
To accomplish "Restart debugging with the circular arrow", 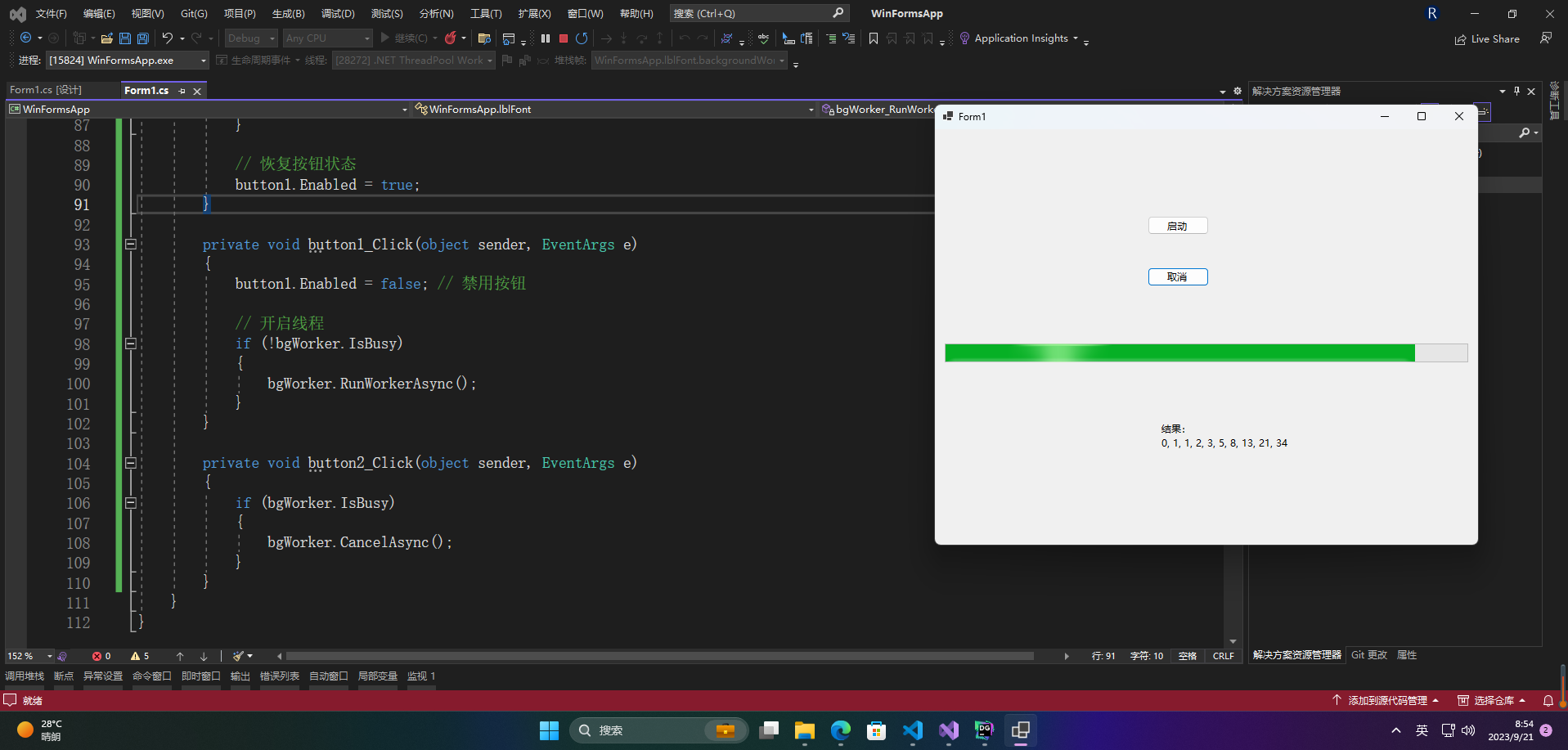I will [582, 38].
